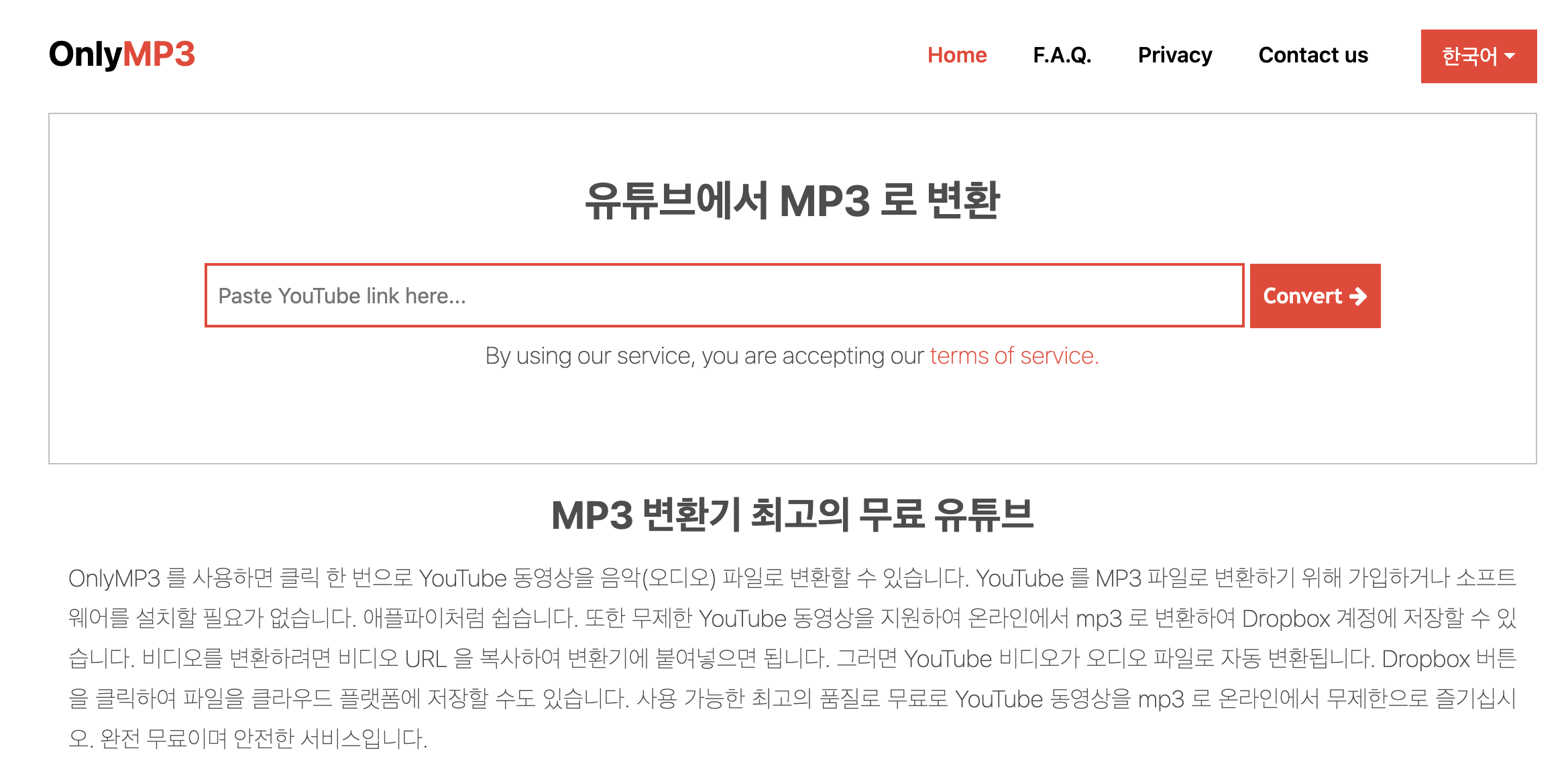This screenshot has width=1568, height=757.
Task: Click the heading MP3 변환기 최고의 무료 유튜브
Action: click(x=793, y=515)
